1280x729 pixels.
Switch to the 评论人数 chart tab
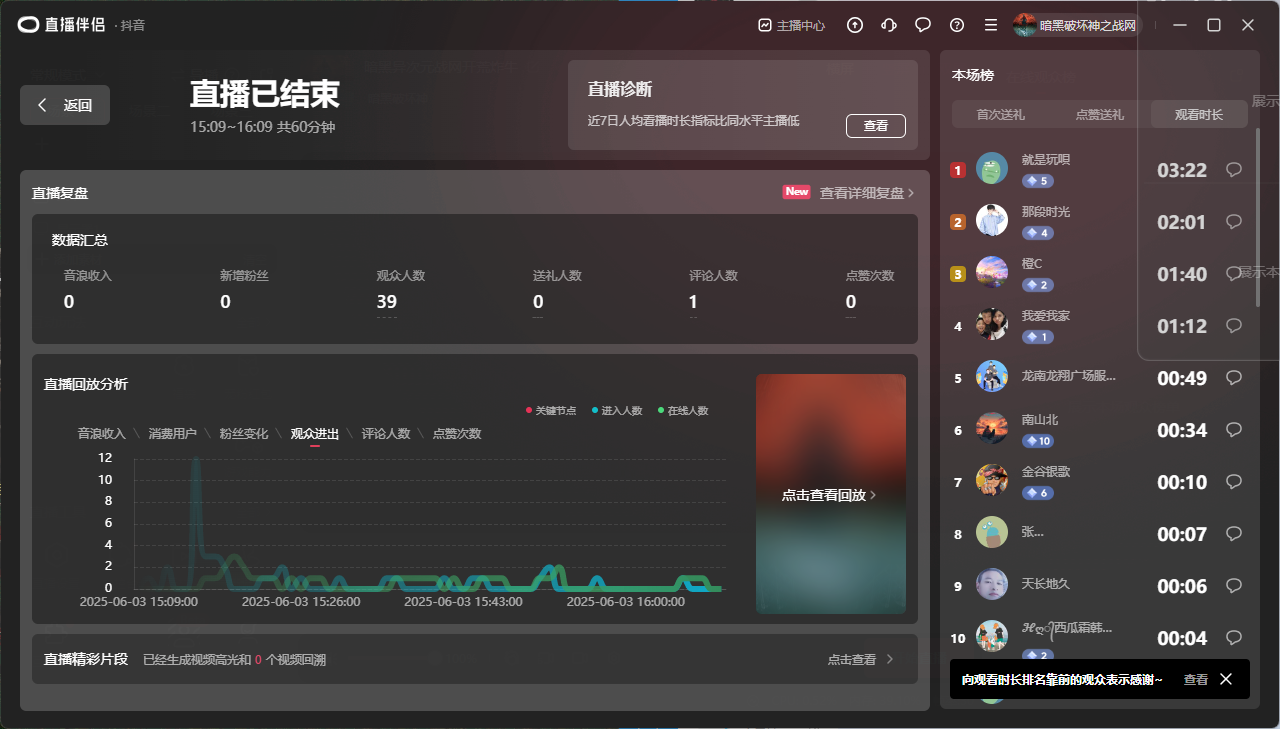386,434
